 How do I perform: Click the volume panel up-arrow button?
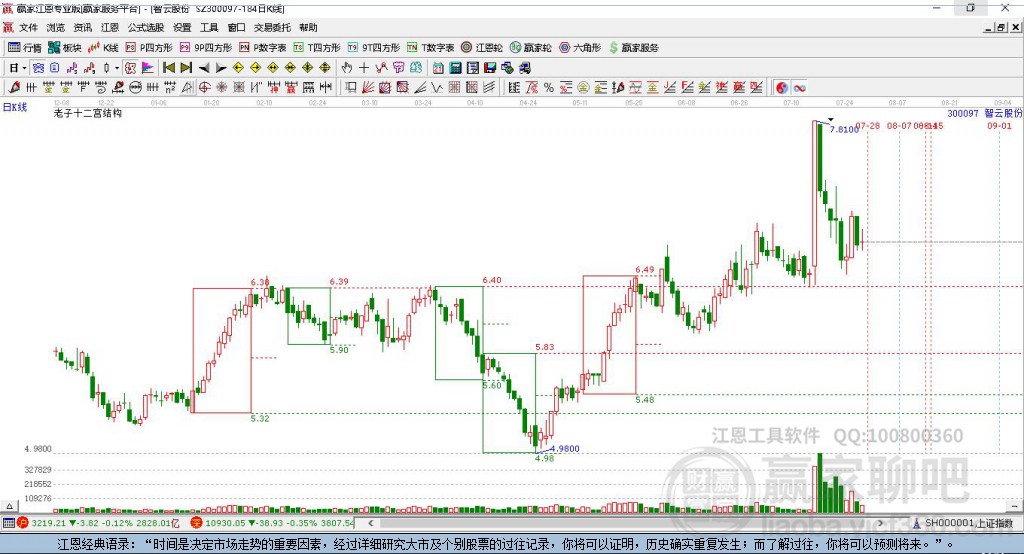point(8,506)
